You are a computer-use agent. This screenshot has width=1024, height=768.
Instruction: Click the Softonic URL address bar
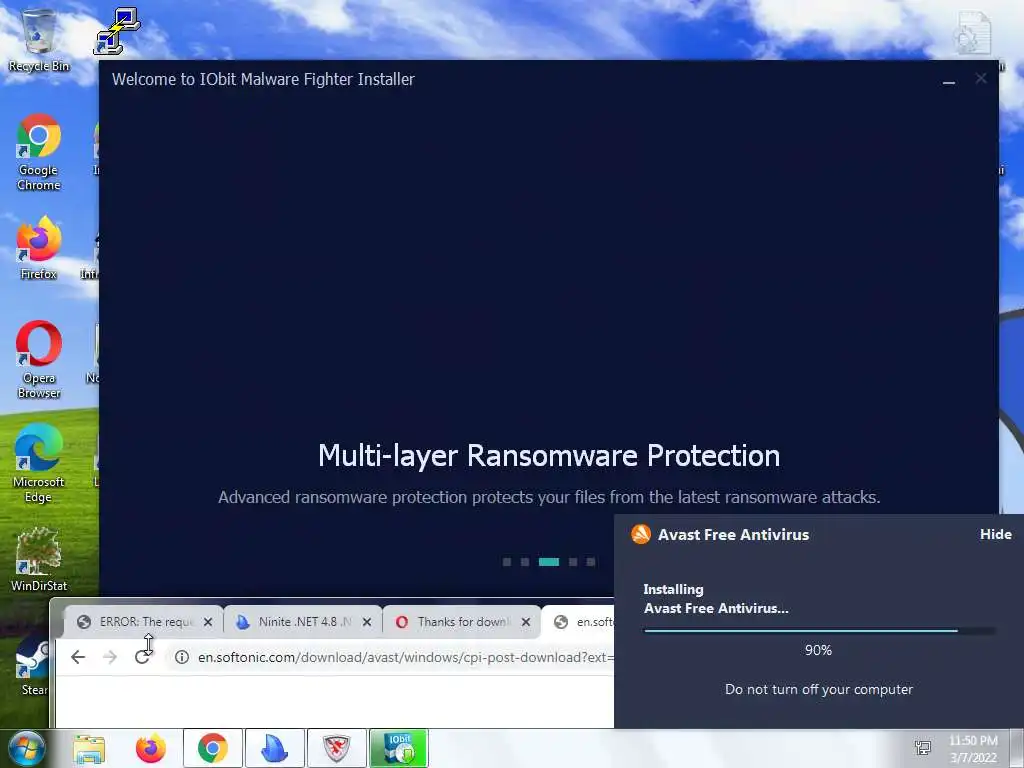pyautogui.click(x=392, y=657)
